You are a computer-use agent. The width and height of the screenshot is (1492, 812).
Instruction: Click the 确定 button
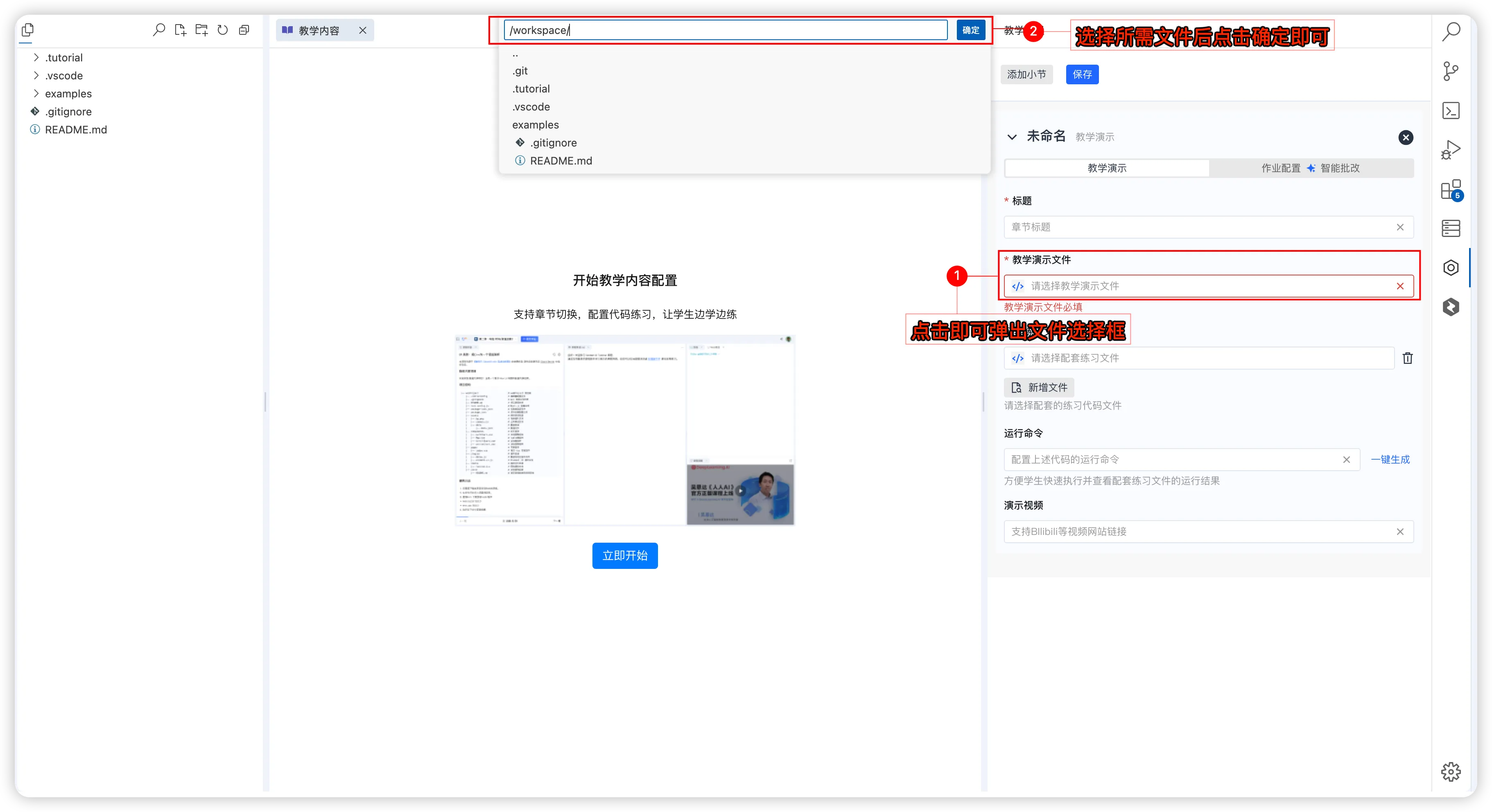coord(971,30)
